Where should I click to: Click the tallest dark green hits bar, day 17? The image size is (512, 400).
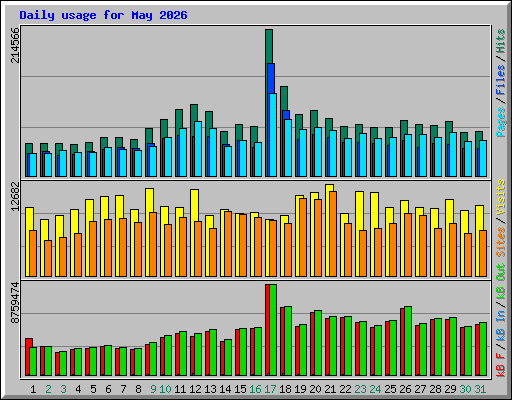point(269,46)
